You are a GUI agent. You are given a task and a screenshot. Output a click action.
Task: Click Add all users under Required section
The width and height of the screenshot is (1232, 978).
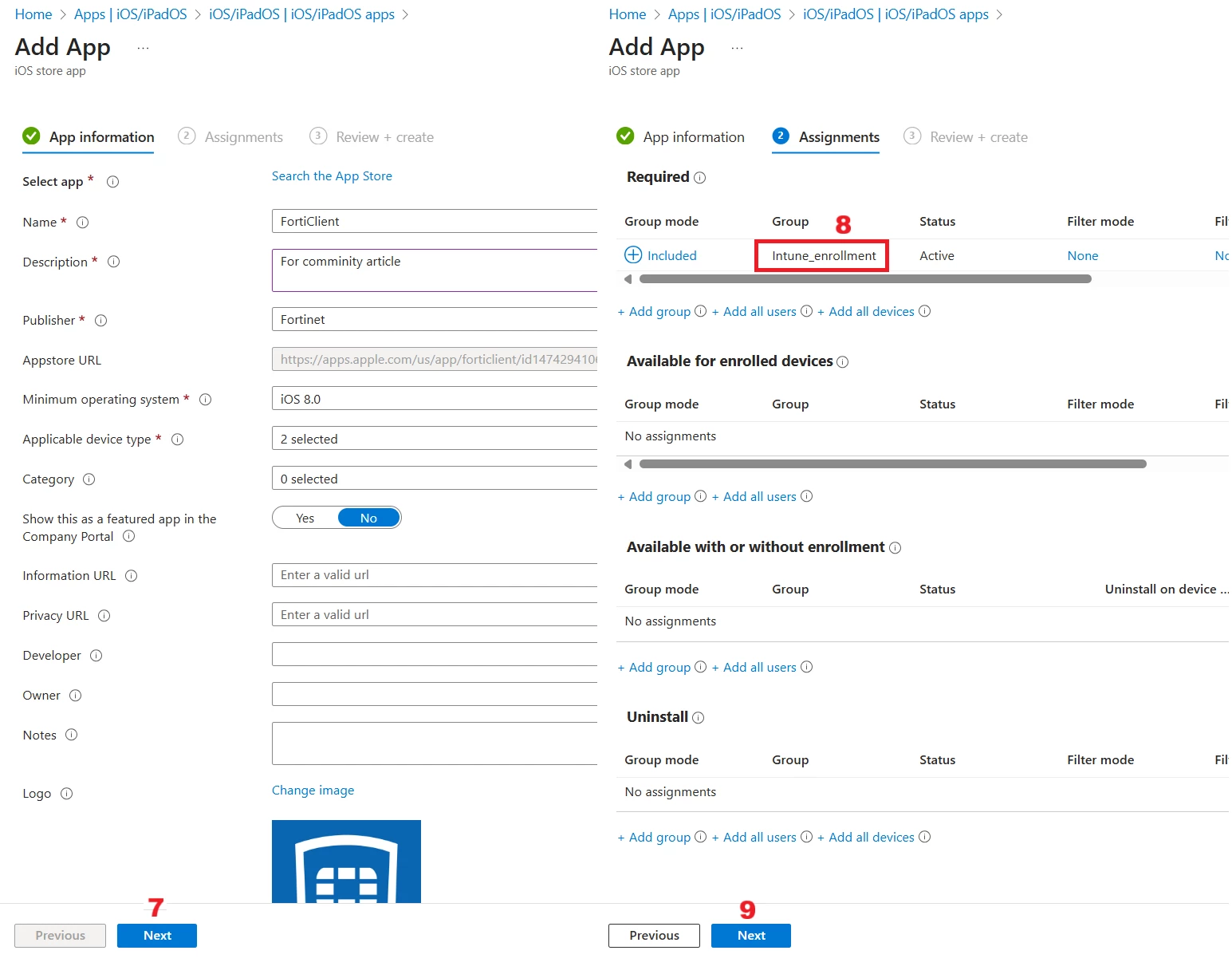coord(754,312)
